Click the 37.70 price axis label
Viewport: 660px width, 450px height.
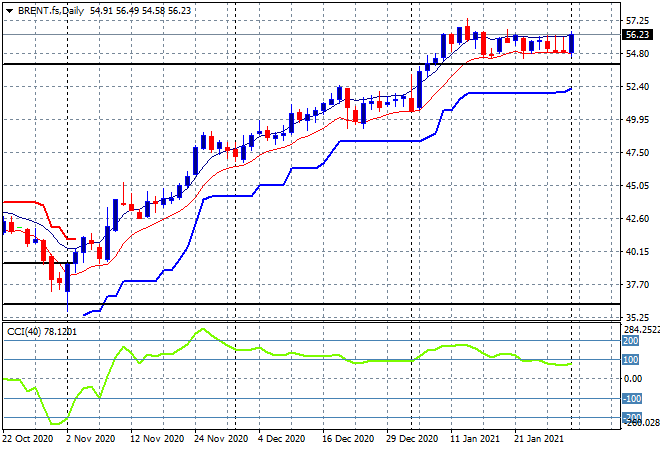[637, 285]
